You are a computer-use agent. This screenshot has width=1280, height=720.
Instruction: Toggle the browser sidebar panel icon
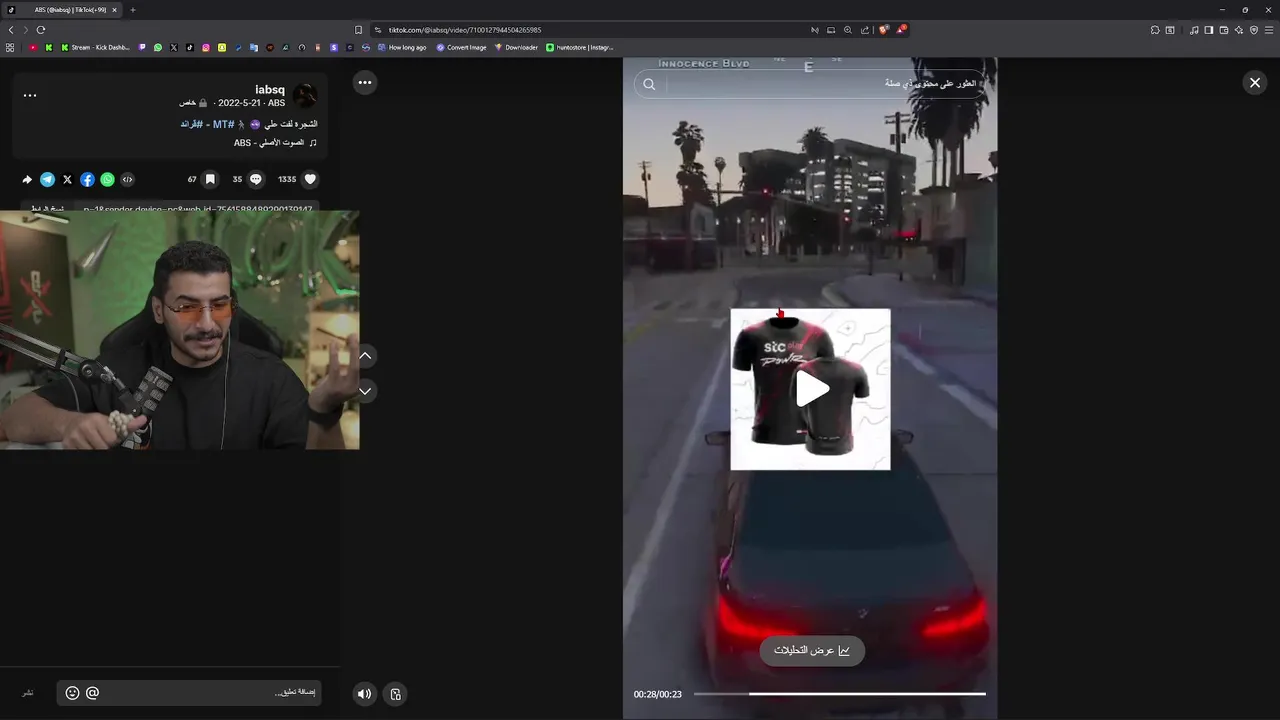click(x=1209, y=30)
